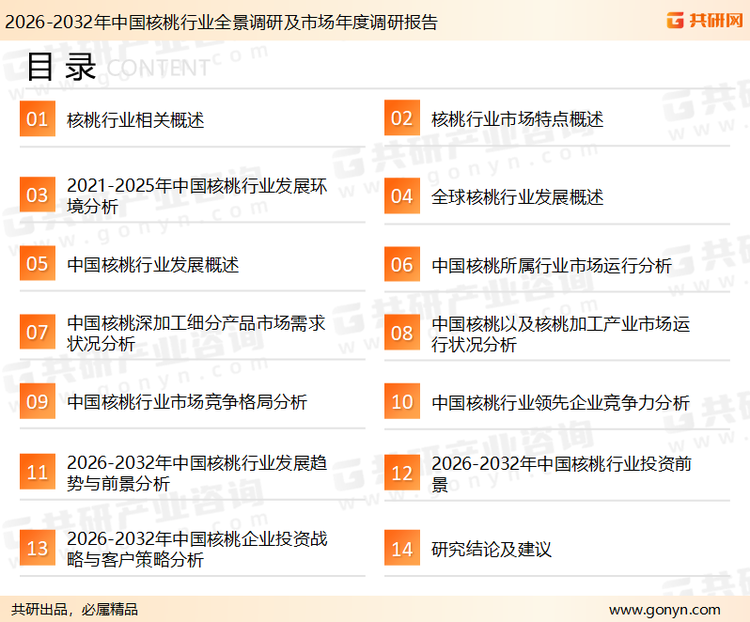Click the 目录 heading
This screenshot has height=622, width=750.
pos(61,67)
